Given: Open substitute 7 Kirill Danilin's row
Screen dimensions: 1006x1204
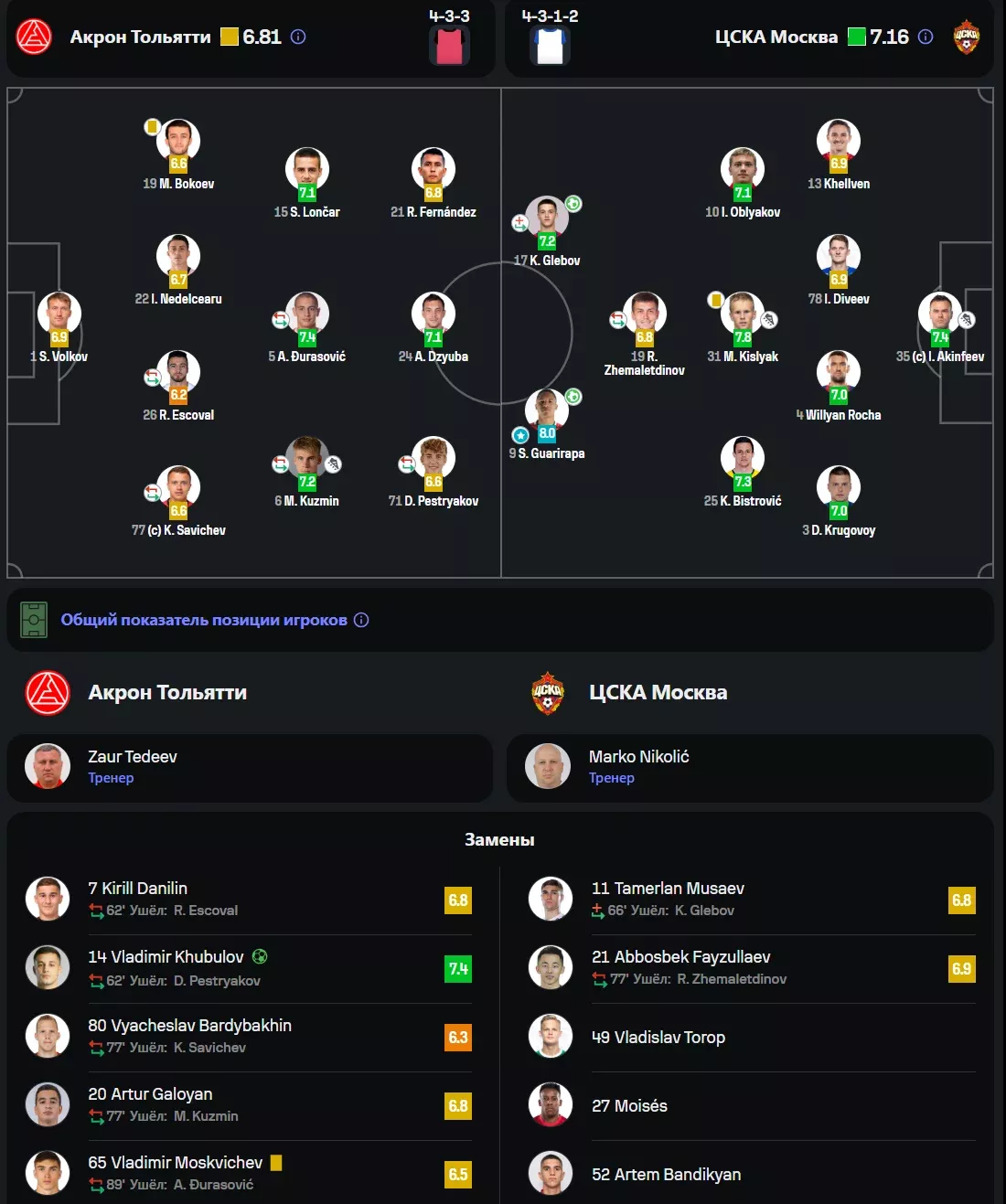Looking at the screenshot, I should pos(249,900).
